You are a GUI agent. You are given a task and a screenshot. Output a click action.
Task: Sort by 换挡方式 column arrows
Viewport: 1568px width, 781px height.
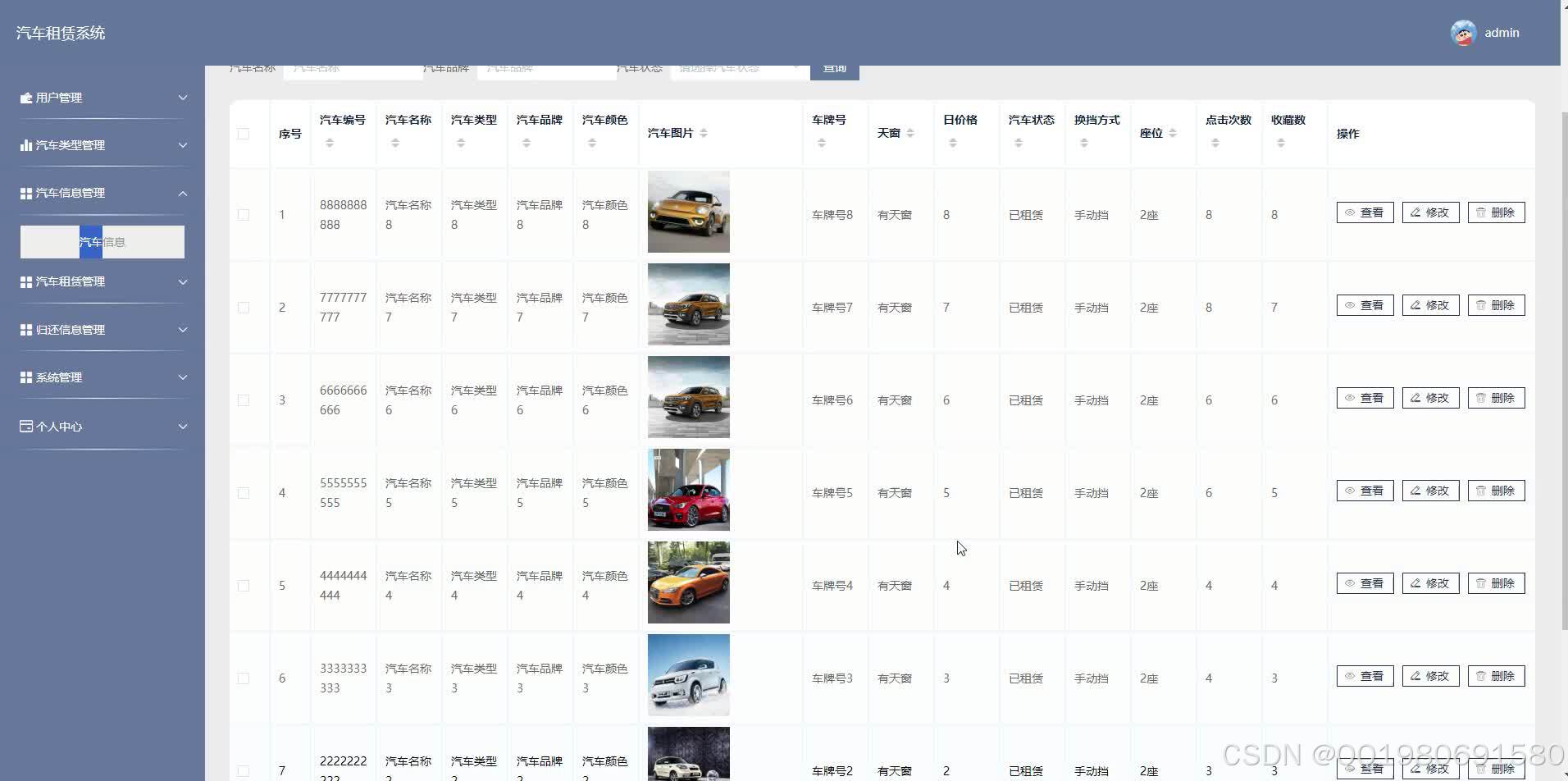tap(1084, 143)
